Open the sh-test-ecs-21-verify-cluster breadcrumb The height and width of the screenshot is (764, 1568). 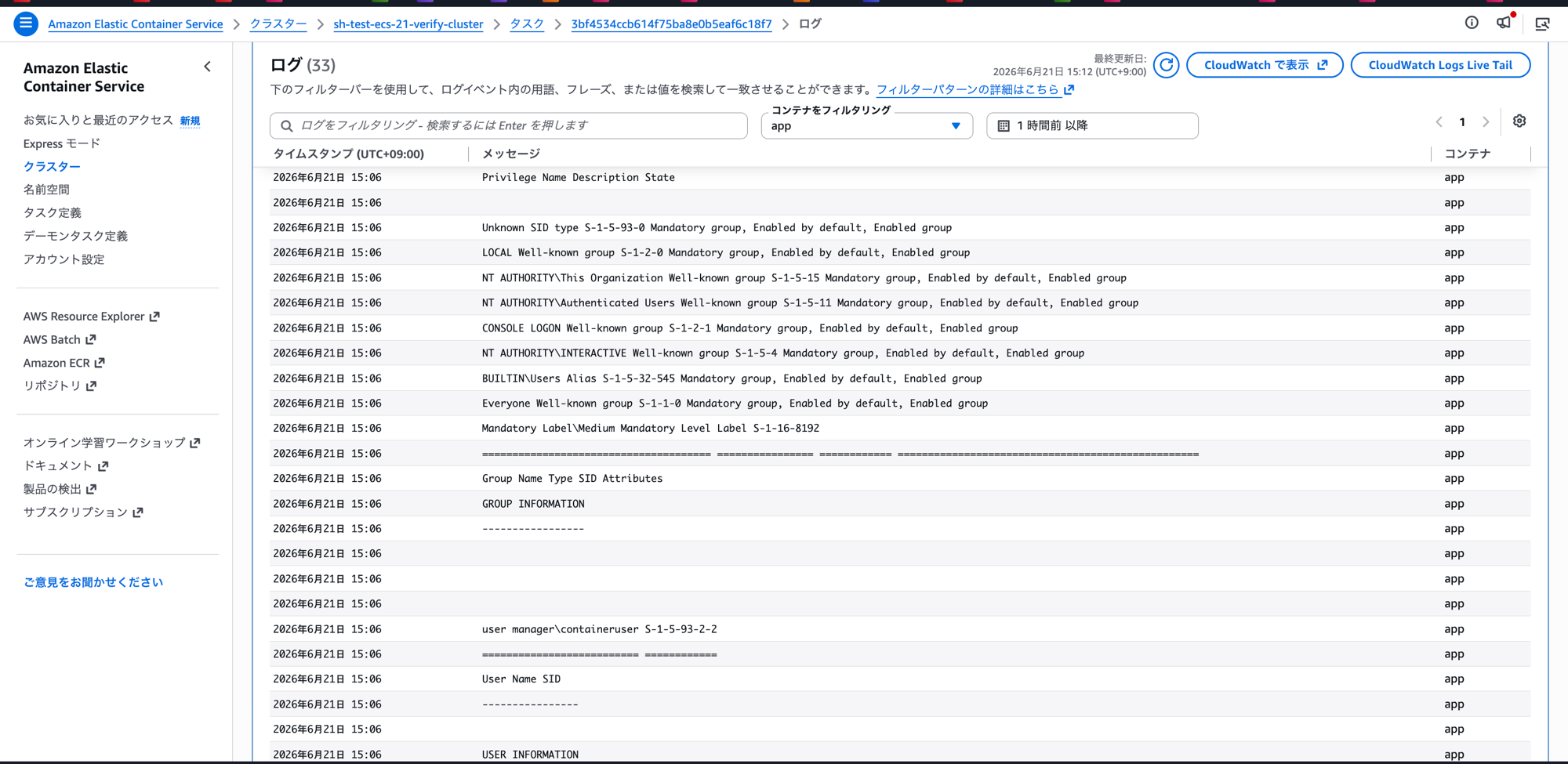pos(408,24)
